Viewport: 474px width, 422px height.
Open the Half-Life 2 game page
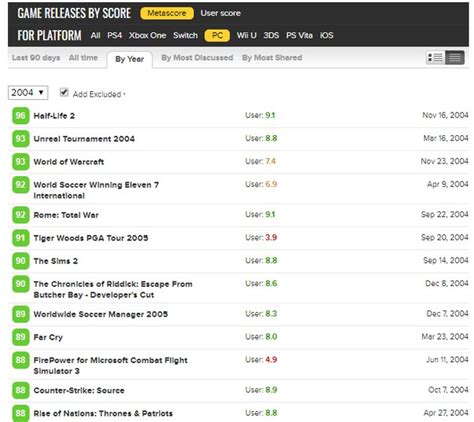54,116
